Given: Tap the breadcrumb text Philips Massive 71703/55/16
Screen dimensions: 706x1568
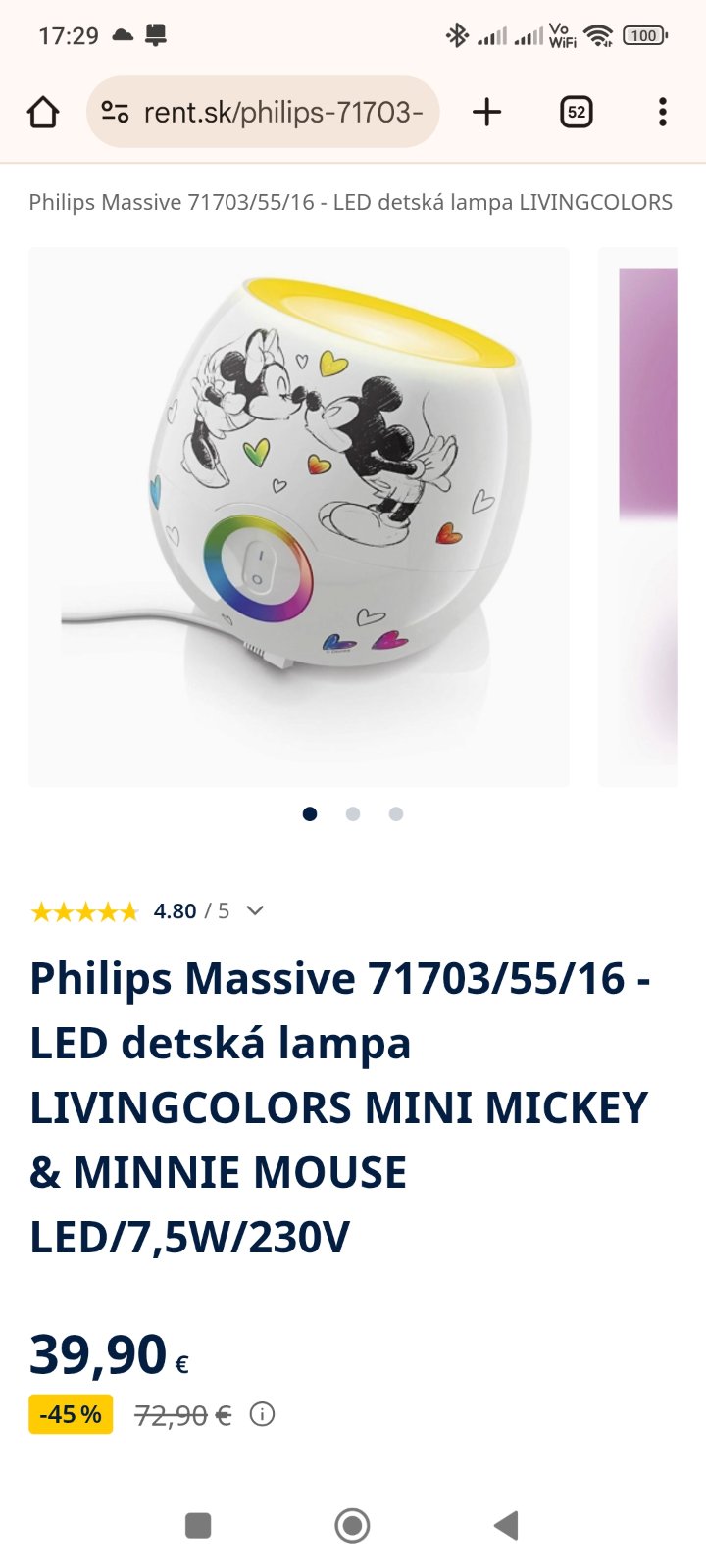Looking at the screenshot, I should [172, 202].
